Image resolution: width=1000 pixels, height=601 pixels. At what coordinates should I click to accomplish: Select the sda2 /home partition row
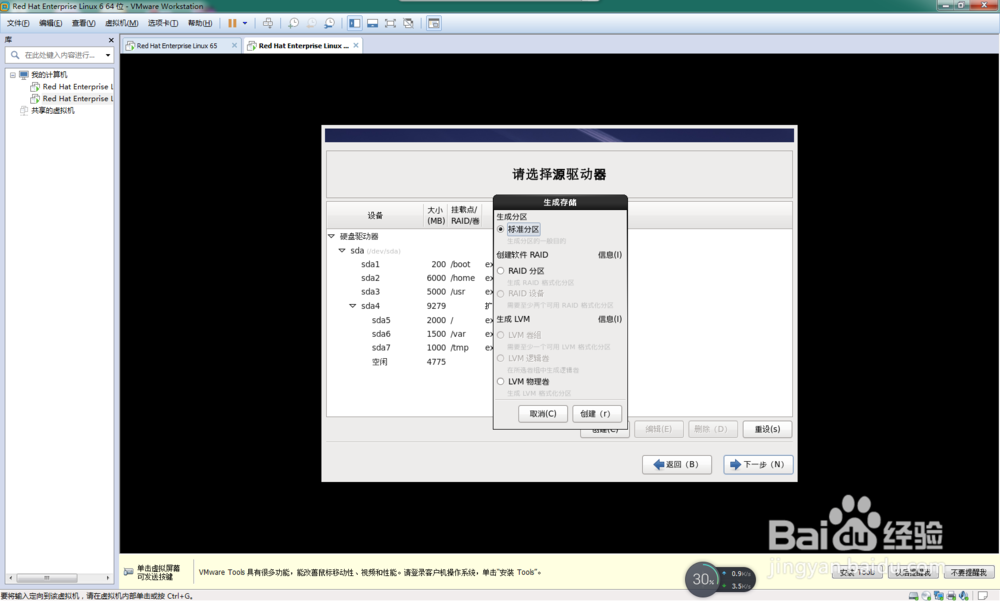[411, 278]
